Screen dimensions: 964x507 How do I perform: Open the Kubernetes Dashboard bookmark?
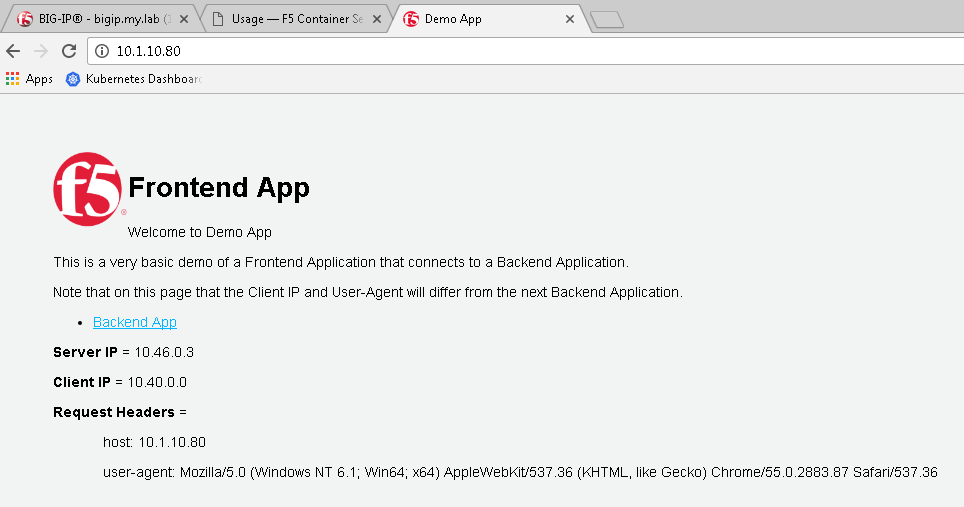point(134,79)
